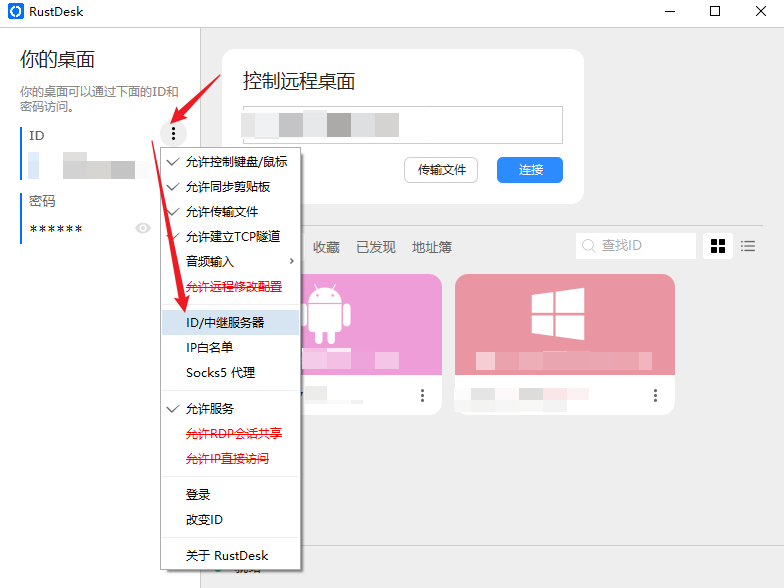This screenshot has width=784, height=588.
Task: Toggle 允许RDP会话共享 option
Action: pyautogui.click(x=230, y=434)
